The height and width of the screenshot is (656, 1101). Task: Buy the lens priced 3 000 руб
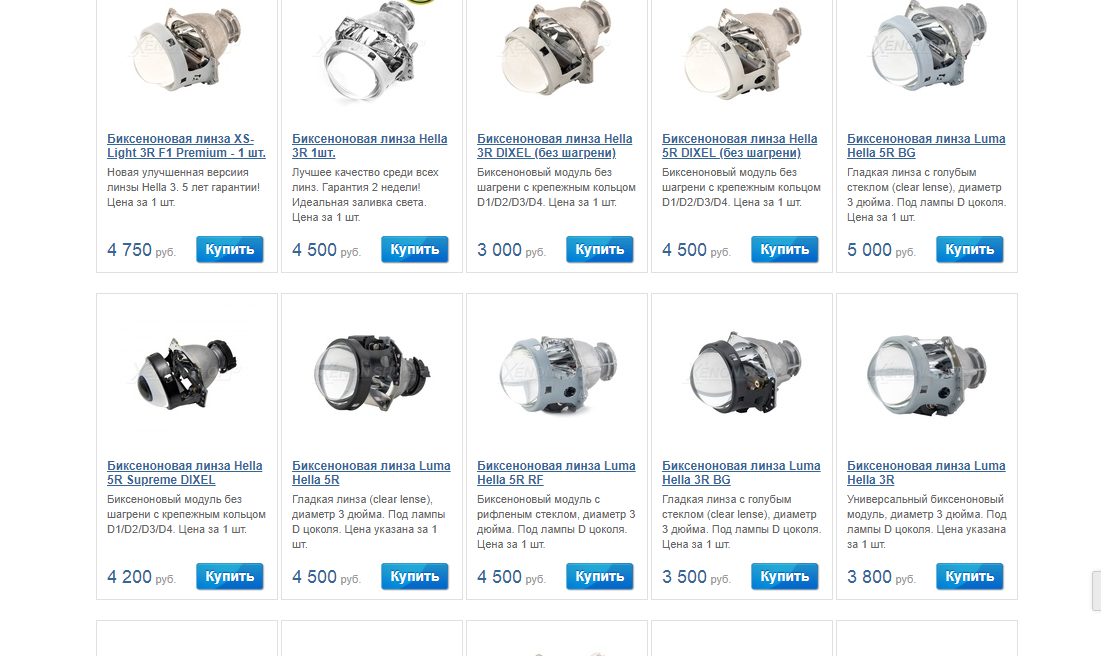600,249
